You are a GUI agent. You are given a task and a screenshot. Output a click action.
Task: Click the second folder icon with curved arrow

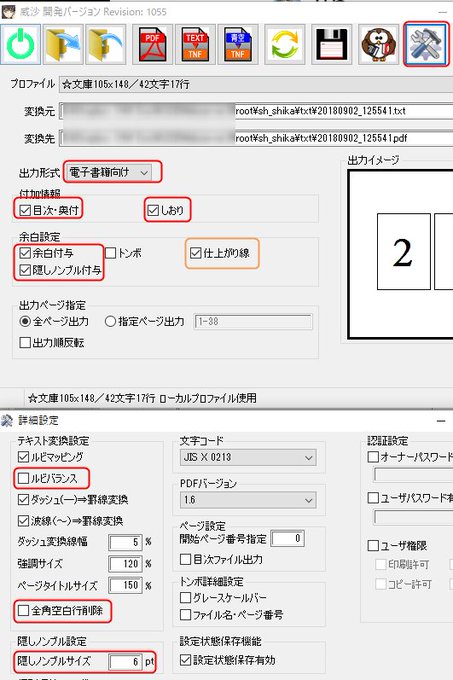[106, 45]
